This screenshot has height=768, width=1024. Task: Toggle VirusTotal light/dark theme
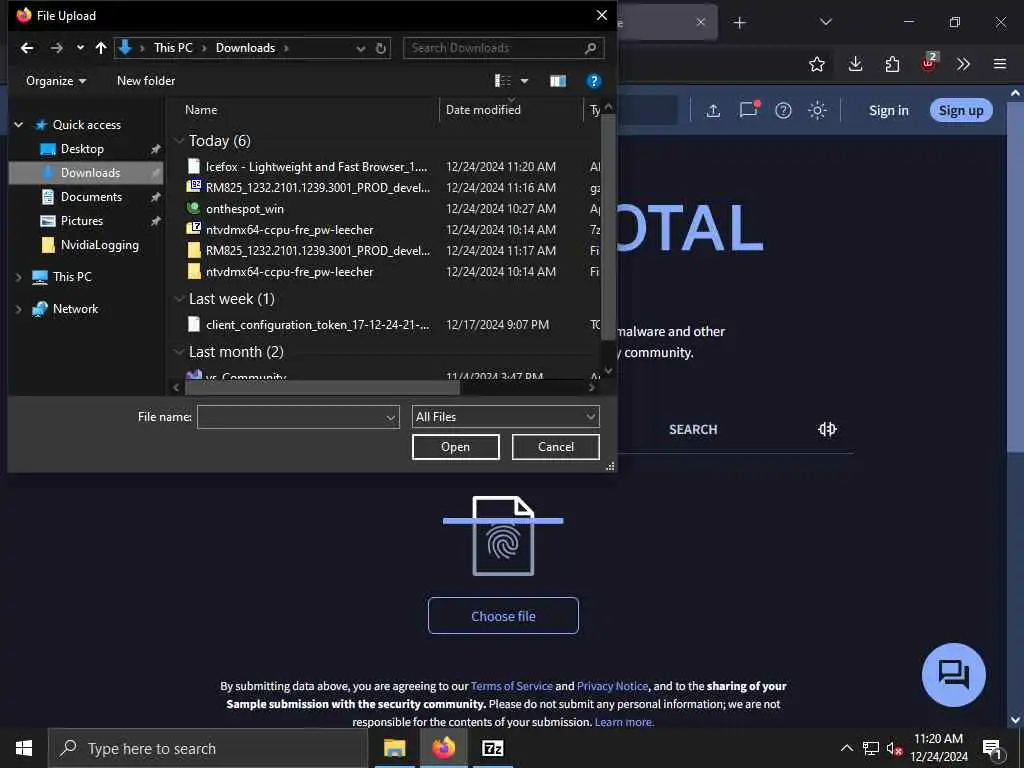tap(817, 111)
